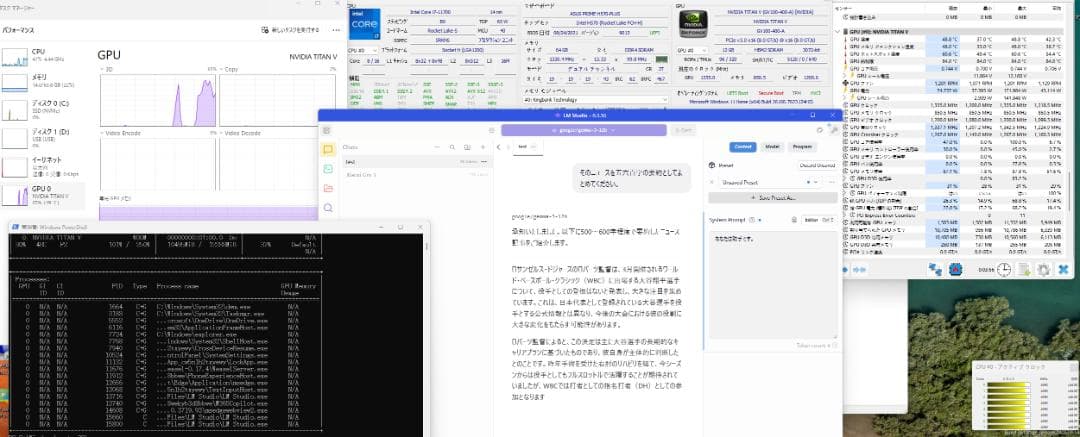Click 新しいタスクを実行する in Task Manager
1080x437 pixels.
pos(290,30)
